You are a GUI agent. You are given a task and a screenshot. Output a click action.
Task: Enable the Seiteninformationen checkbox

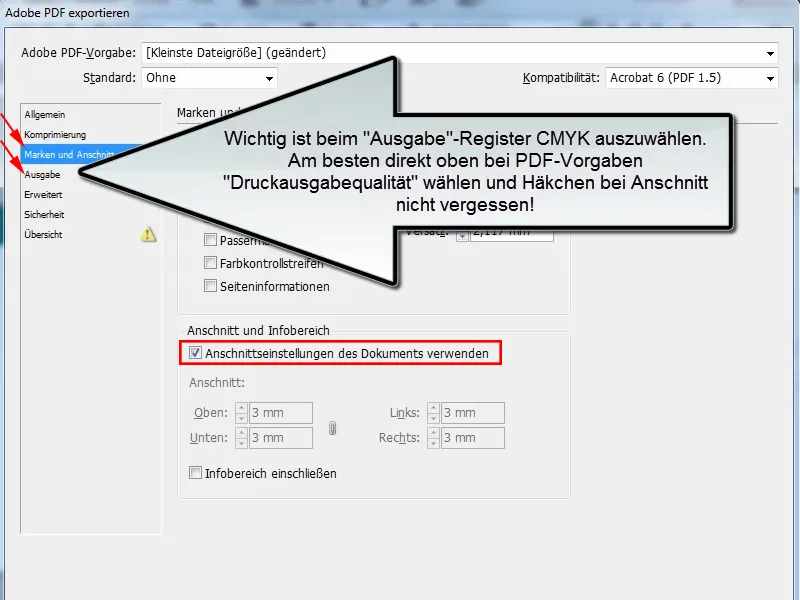210,286
